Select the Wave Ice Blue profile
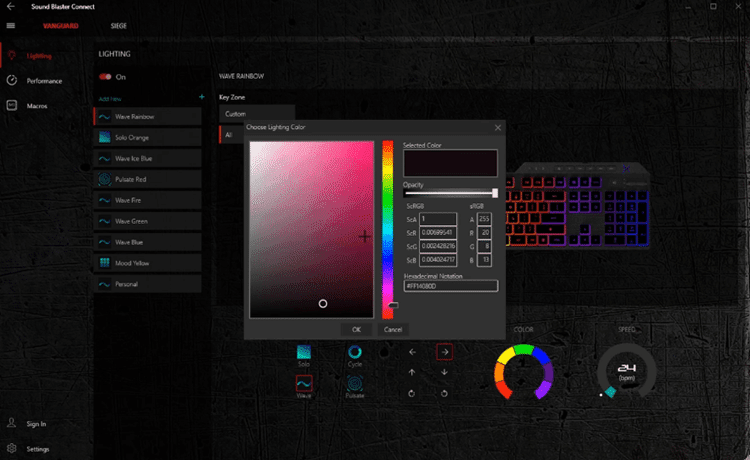Image resolution: width=750 pixels, height=460 pixels. 148,158
